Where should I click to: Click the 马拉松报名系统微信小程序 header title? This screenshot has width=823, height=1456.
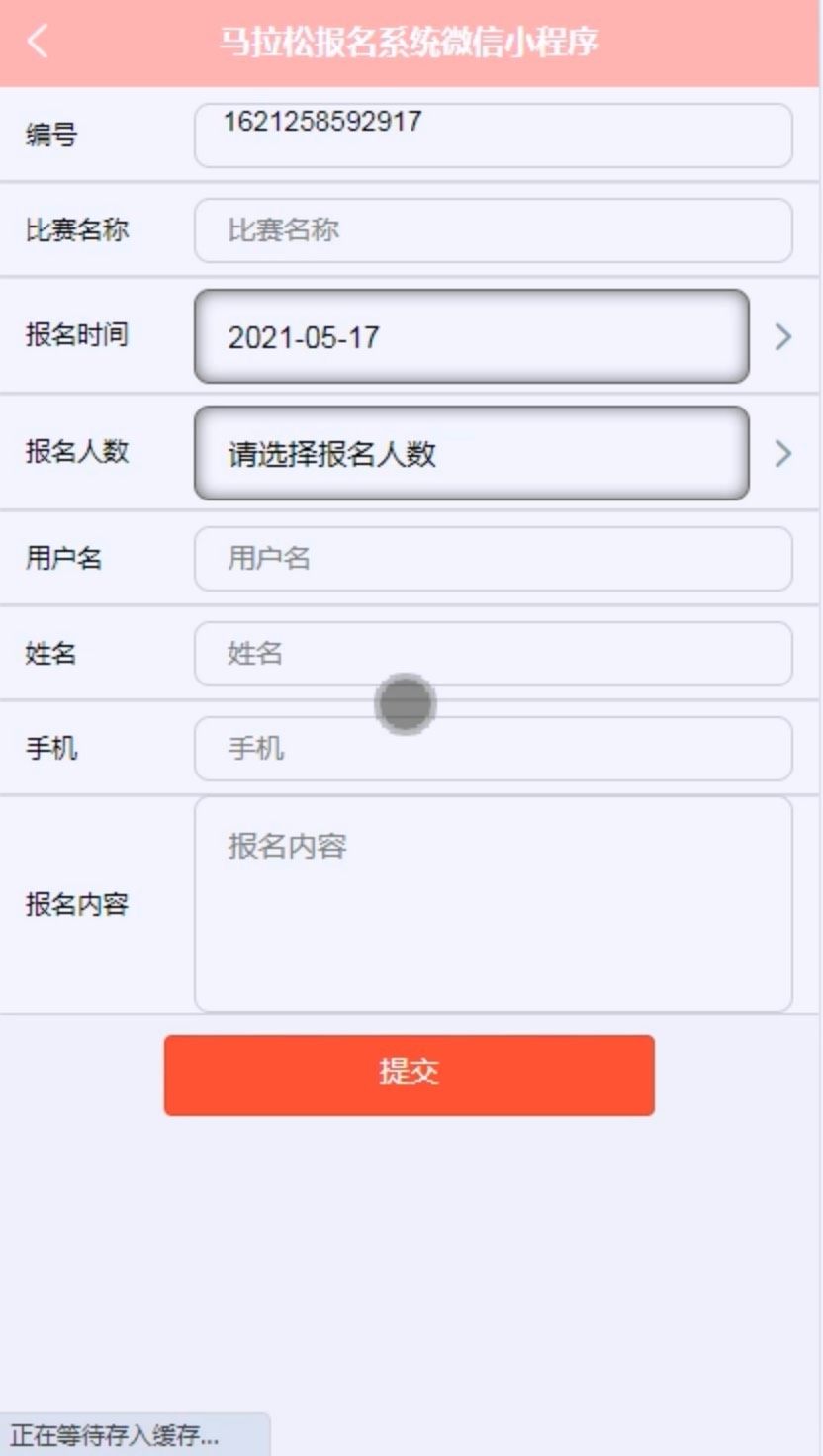point(409,43)
